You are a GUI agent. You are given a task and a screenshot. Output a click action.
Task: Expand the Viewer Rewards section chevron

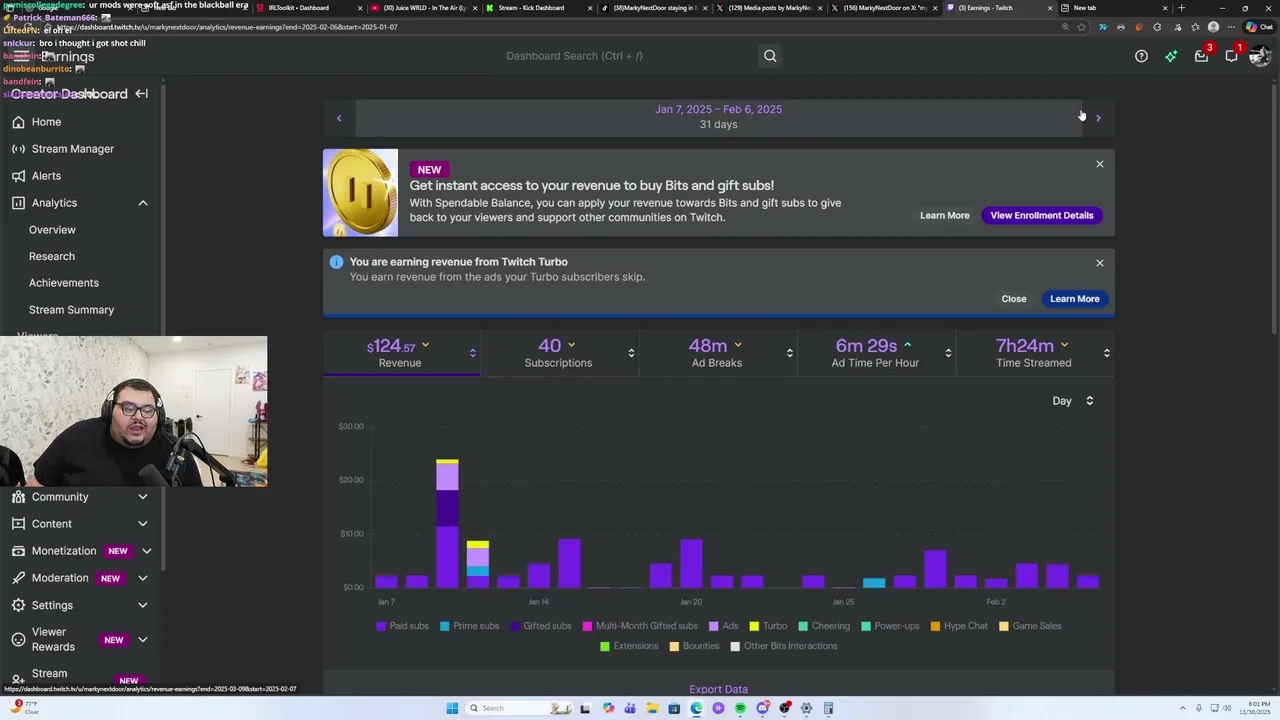[x=143, y=640]
